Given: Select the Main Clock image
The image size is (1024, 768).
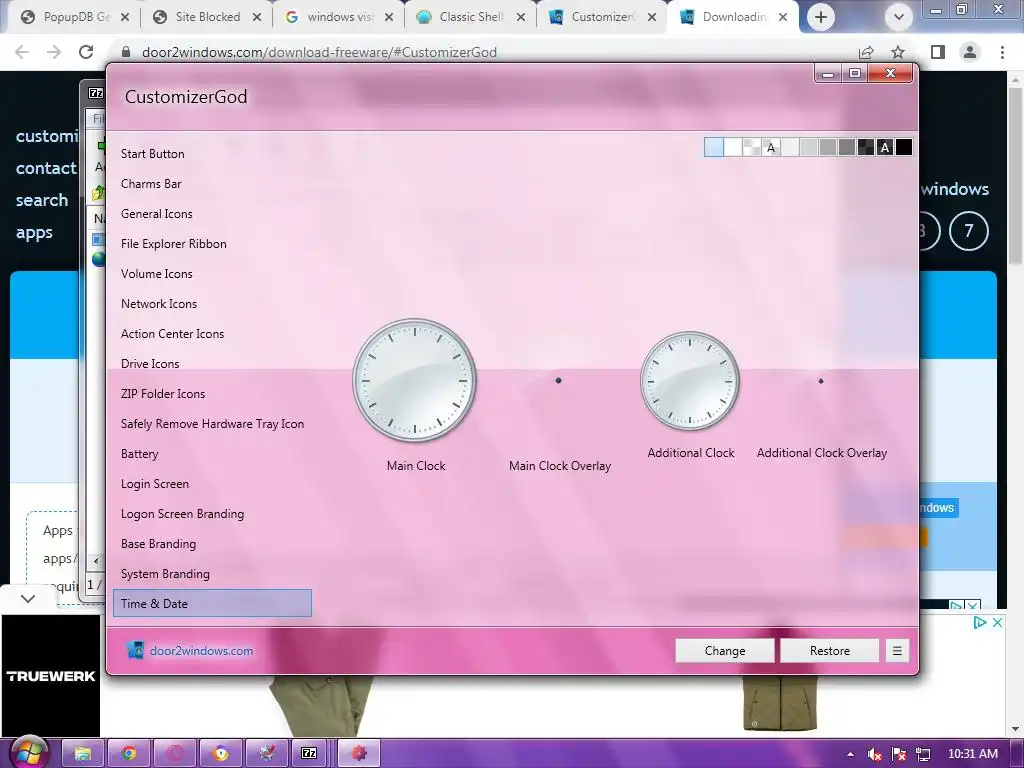Looking at the screenshot, I should click(415, 380).
